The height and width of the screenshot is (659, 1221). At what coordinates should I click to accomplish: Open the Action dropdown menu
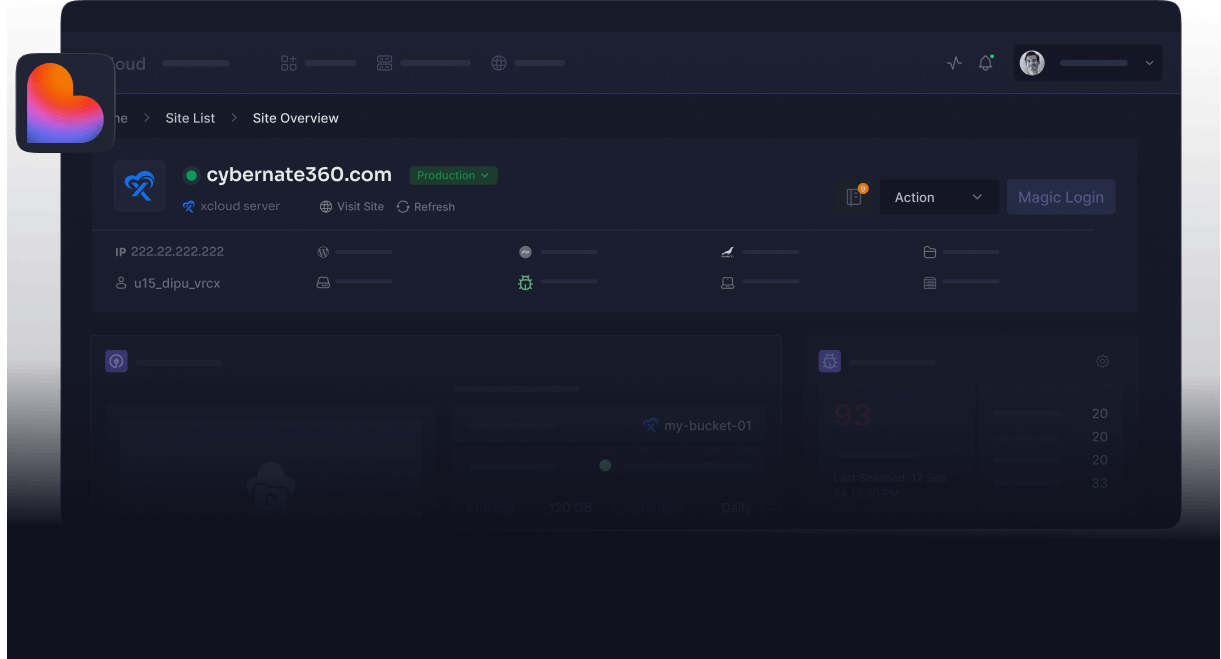[x=938, y=197]
